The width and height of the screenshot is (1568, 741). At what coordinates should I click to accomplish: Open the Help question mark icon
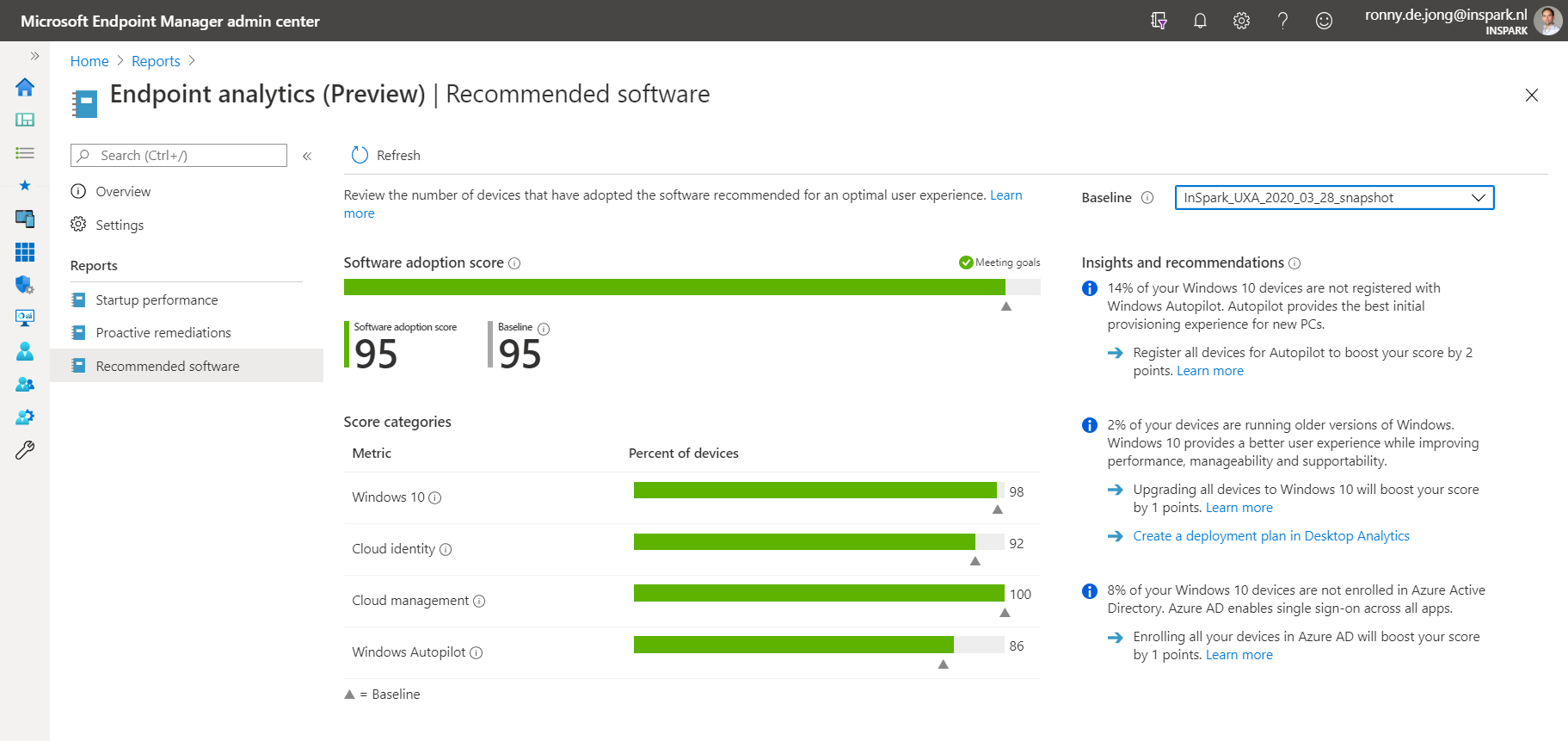(x=1282, y=21)
